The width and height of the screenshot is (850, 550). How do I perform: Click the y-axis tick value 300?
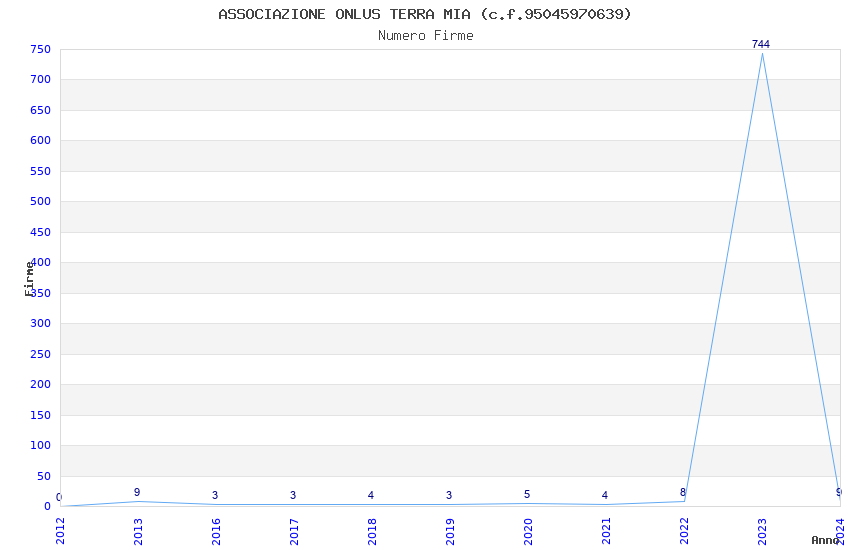coord(41,323)
